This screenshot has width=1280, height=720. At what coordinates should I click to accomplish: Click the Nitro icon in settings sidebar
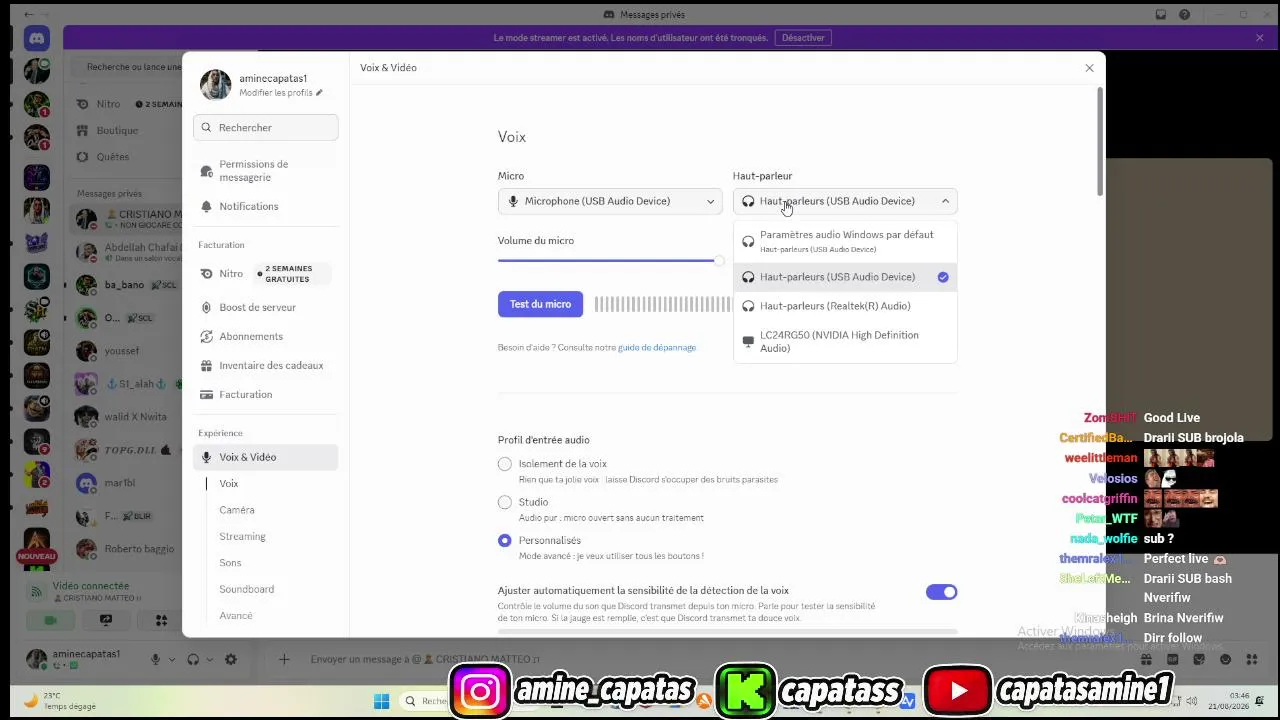coord(207,273)
